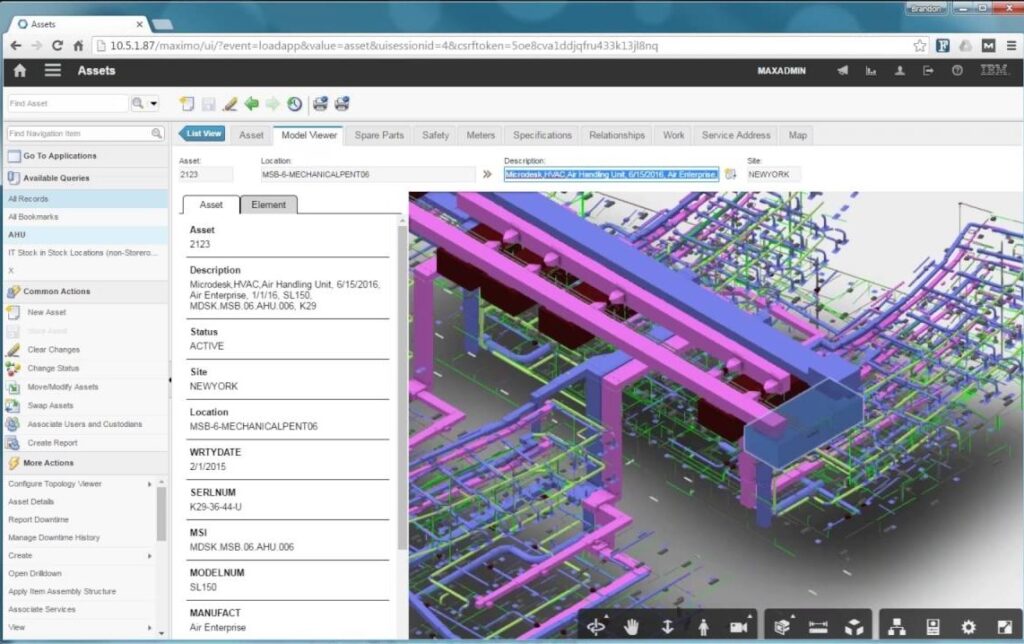
Task: Click the first-person walk tool icon
Action: tap(703, 626)
